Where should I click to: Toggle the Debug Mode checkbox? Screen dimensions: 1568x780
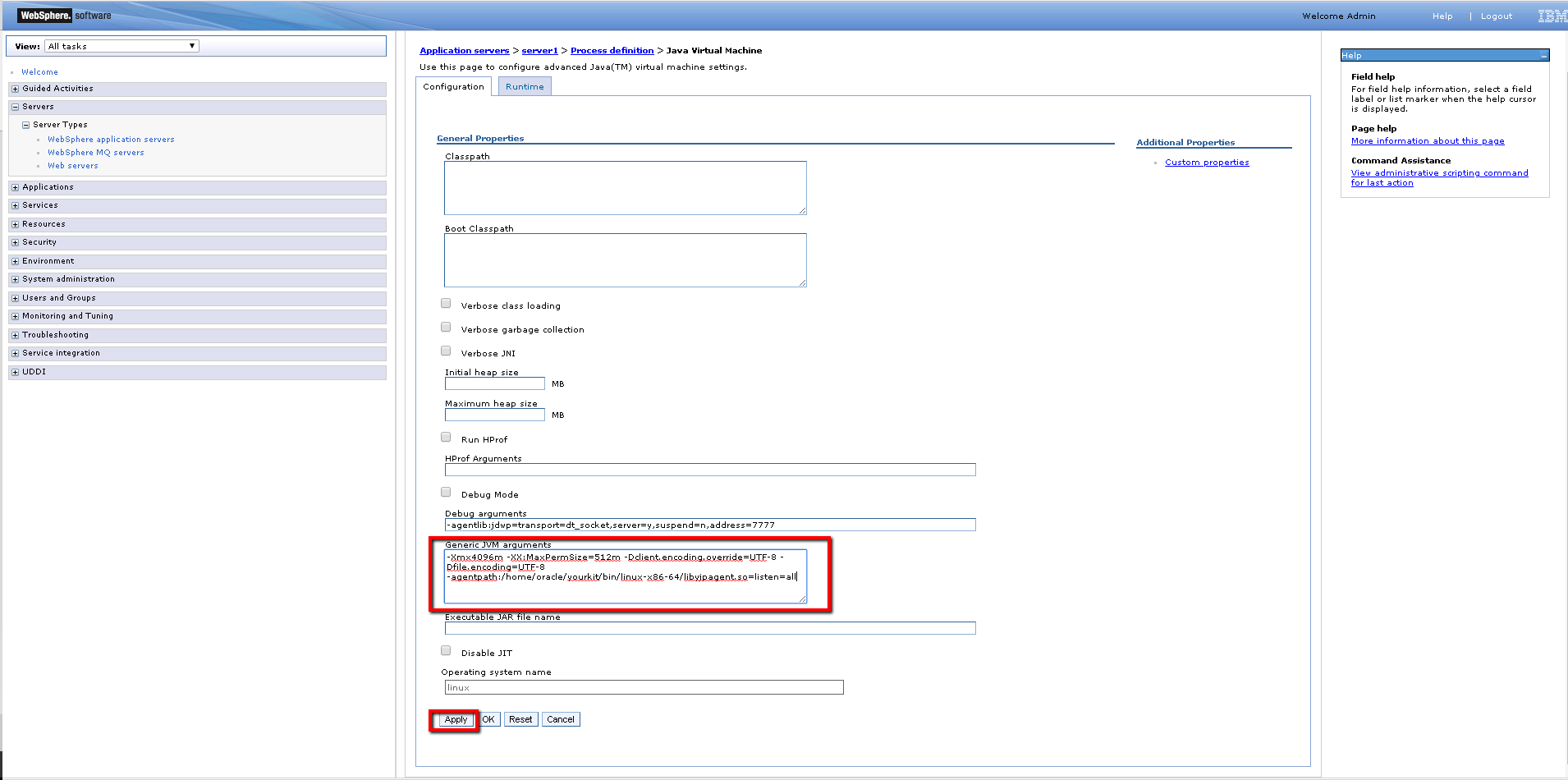click(x=446, y=493)
